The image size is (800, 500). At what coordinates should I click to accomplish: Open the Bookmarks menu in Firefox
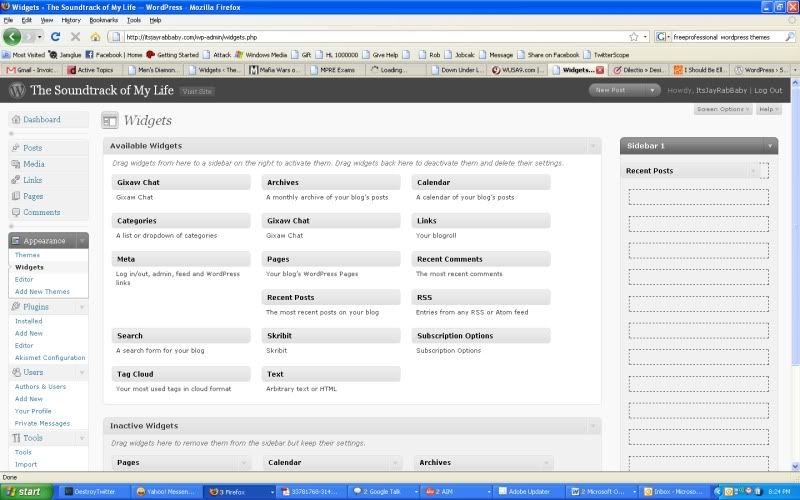click(x=102, y=20)
